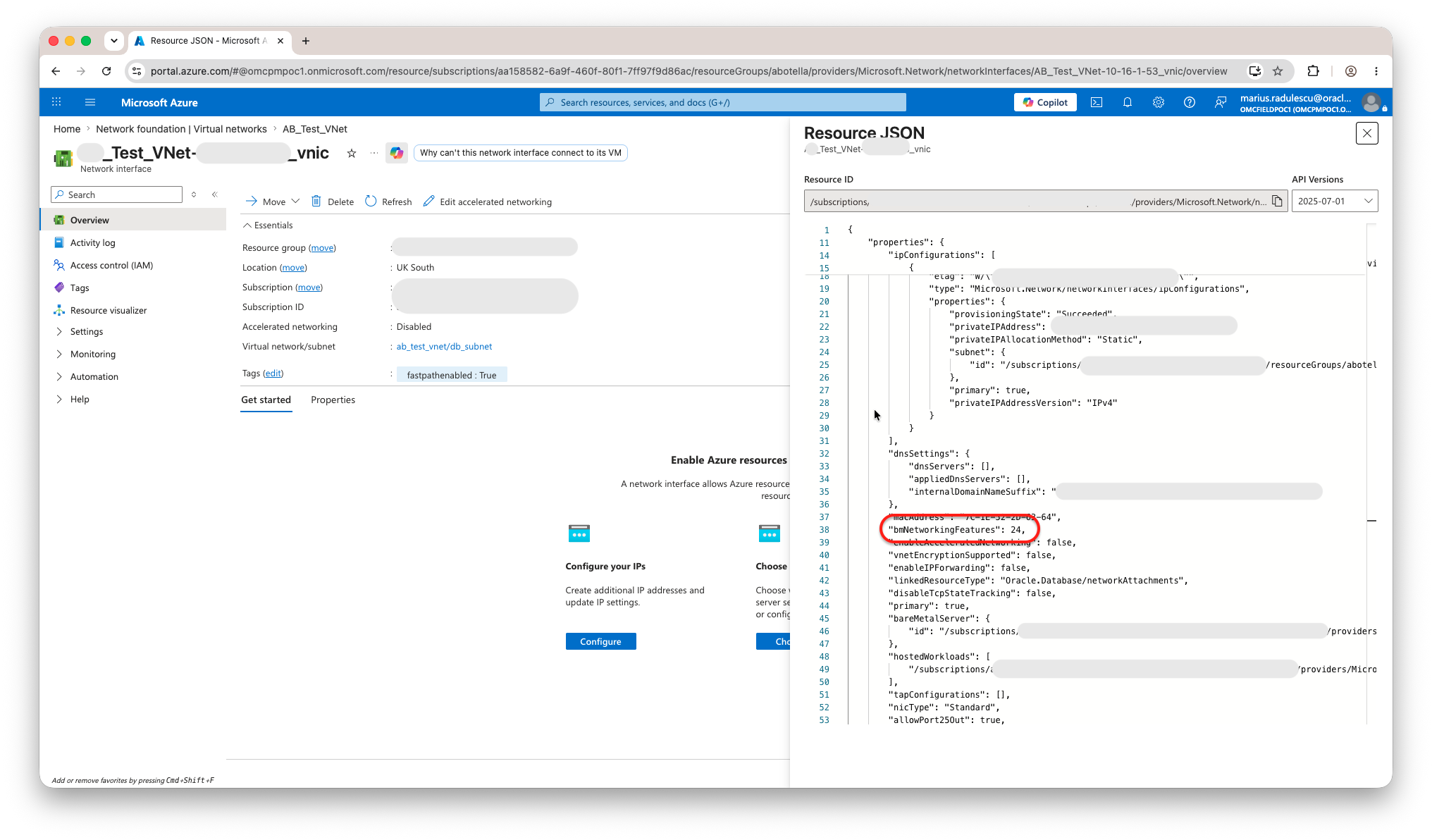This screenshot has width=1432, height=840.
Task: Click Home in the breadcrumb
Action: pyautogui.click(x=67, y=129)
